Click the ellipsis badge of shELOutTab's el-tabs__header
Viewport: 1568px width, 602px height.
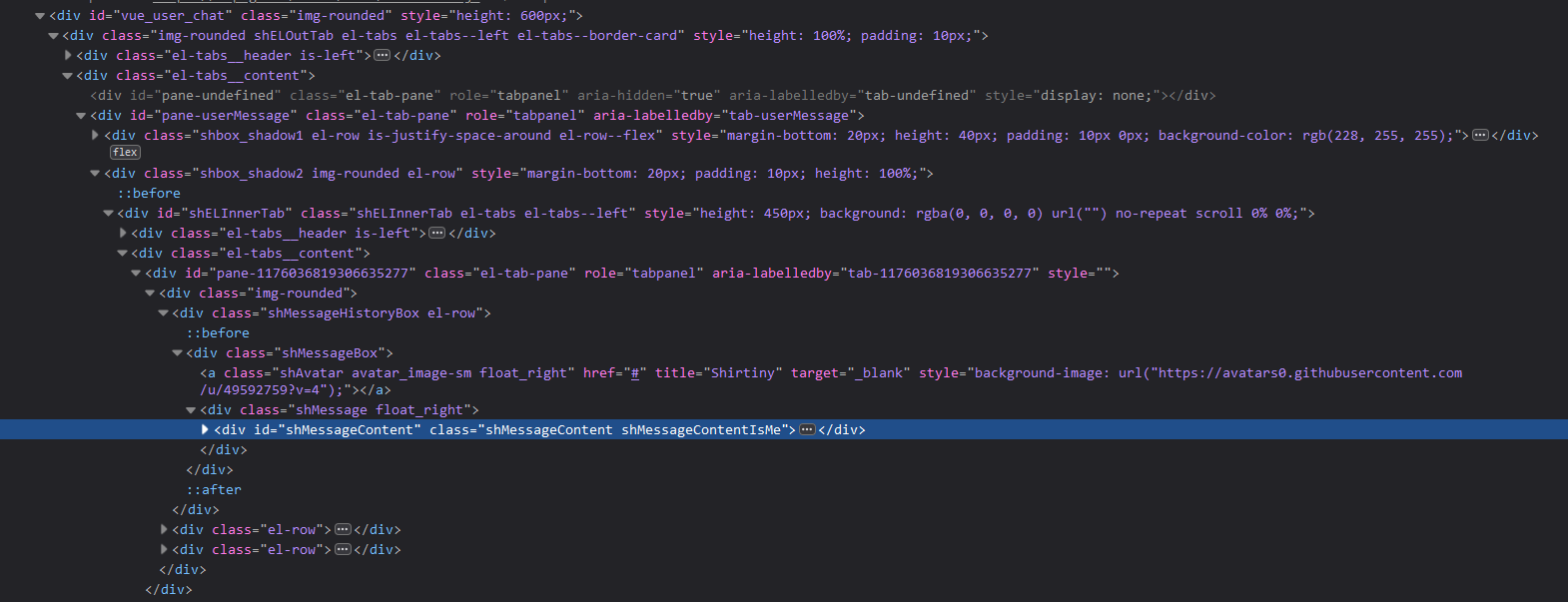pos(382,56)
